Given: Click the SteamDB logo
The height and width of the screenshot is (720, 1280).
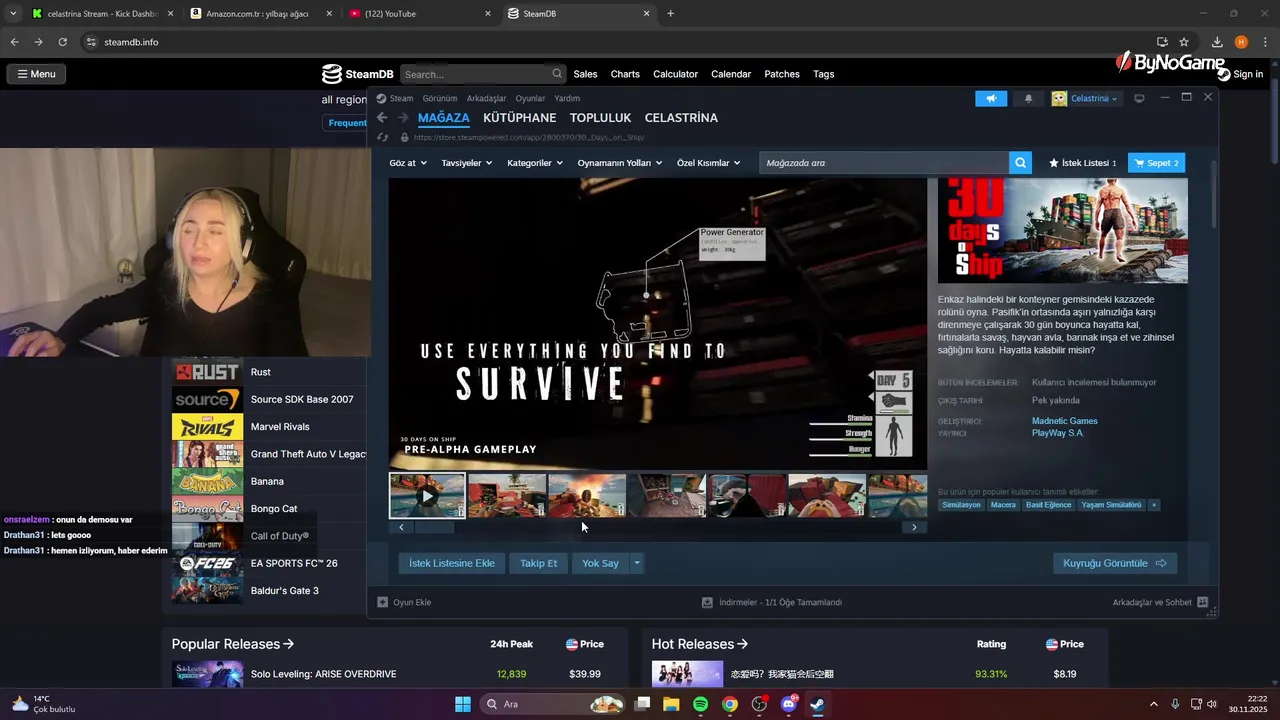Looking at the screenshot, I should click(357, 74).
